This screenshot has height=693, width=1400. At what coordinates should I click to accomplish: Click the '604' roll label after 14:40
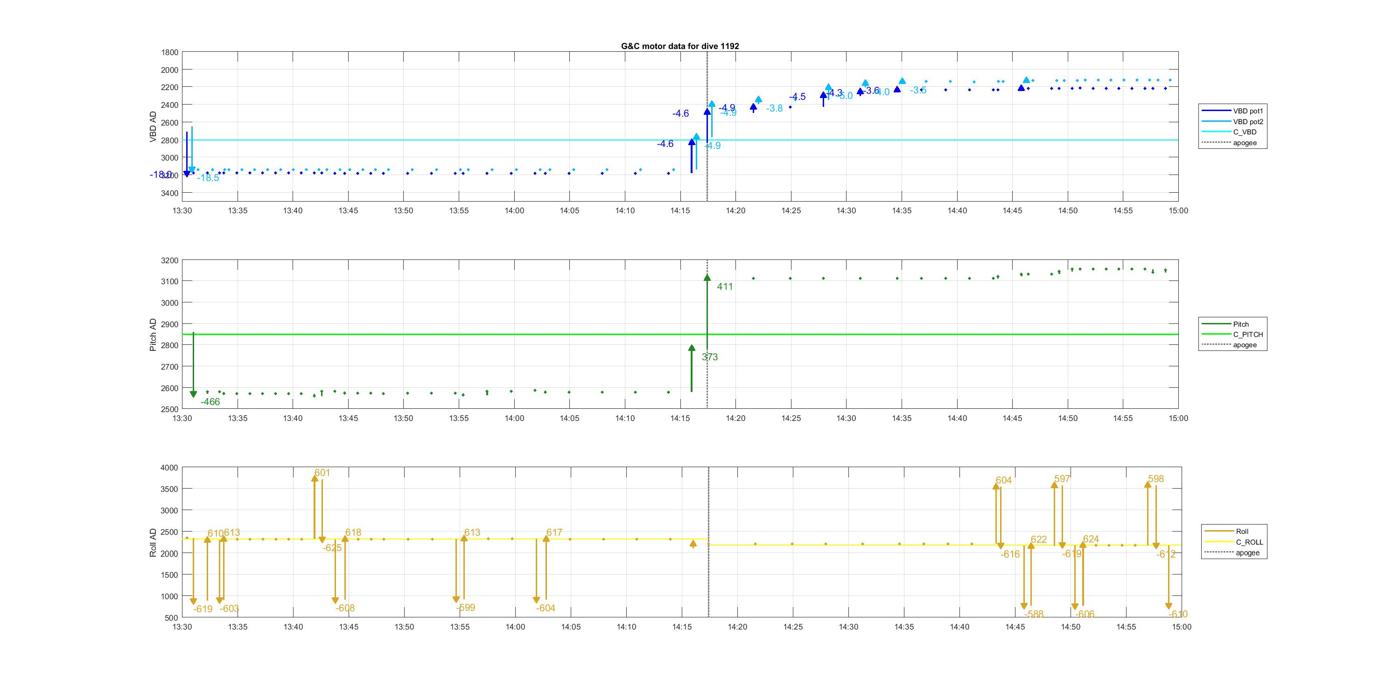click(x=1004, y=481)
